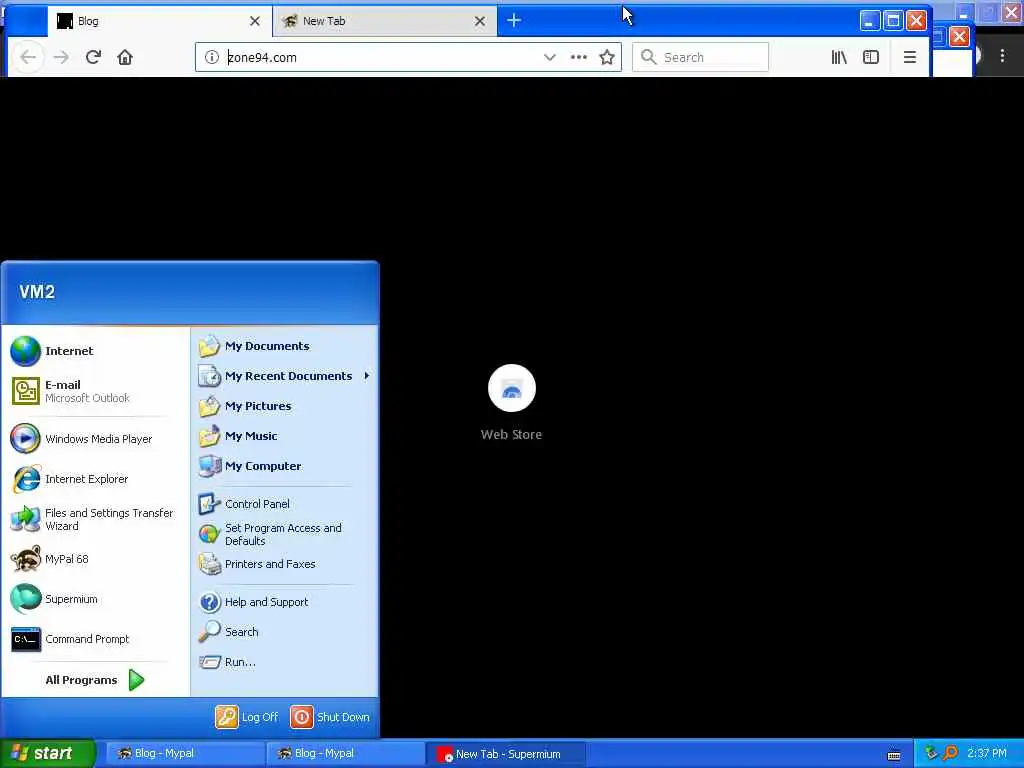Viewport: 1024px width, 768px height.
Task: Open a new tab with the plus button
Action: (x=514, y=21)
